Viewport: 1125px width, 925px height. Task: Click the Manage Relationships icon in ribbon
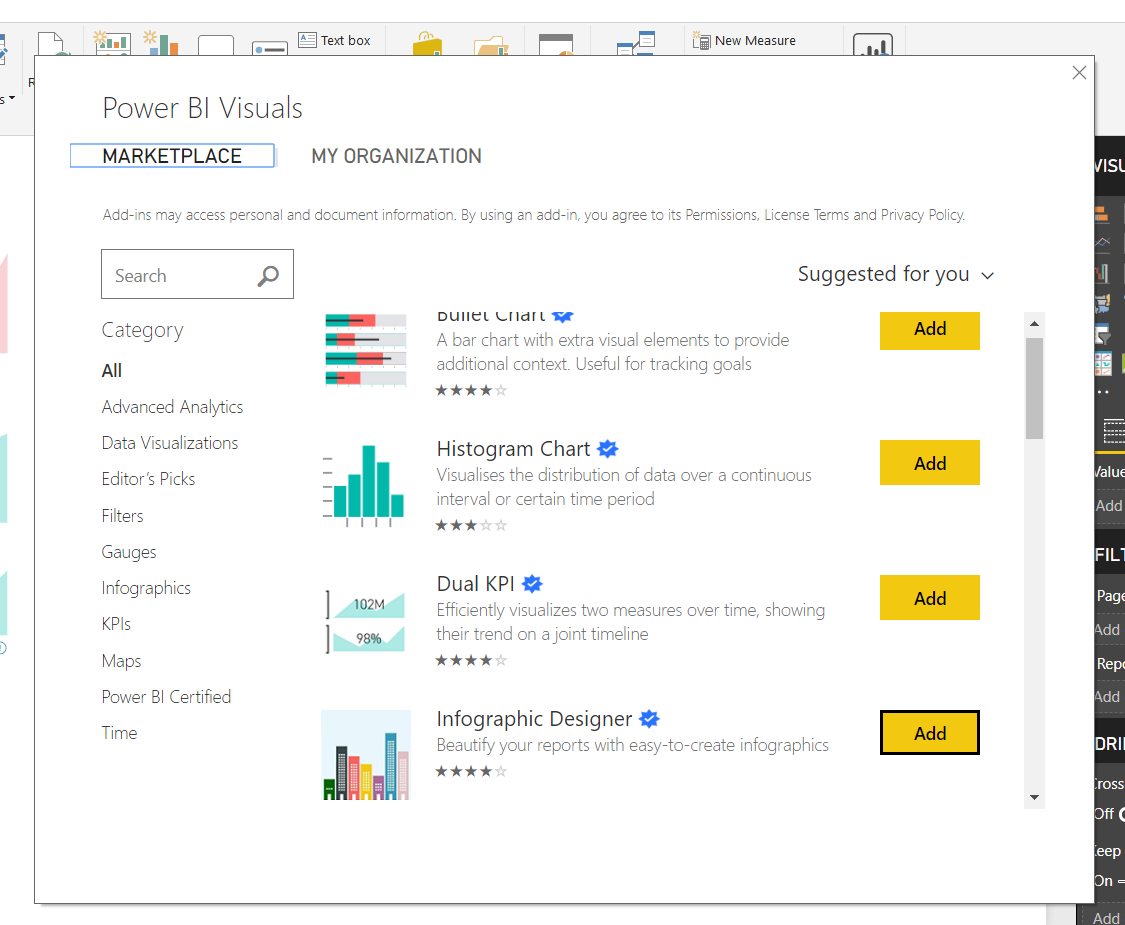[636, 43]
